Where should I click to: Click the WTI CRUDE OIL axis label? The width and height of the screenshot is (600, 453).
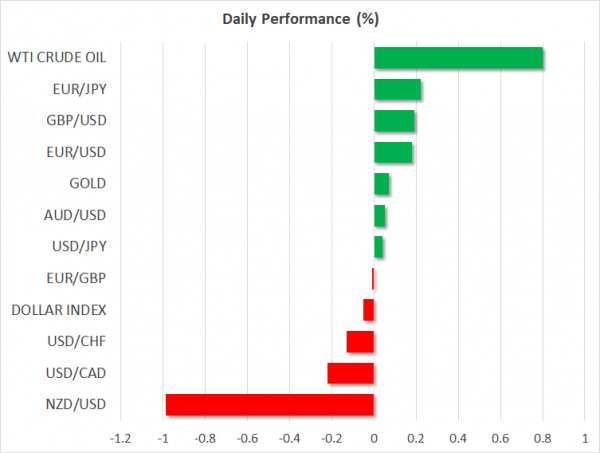click(x=59, y=58)
